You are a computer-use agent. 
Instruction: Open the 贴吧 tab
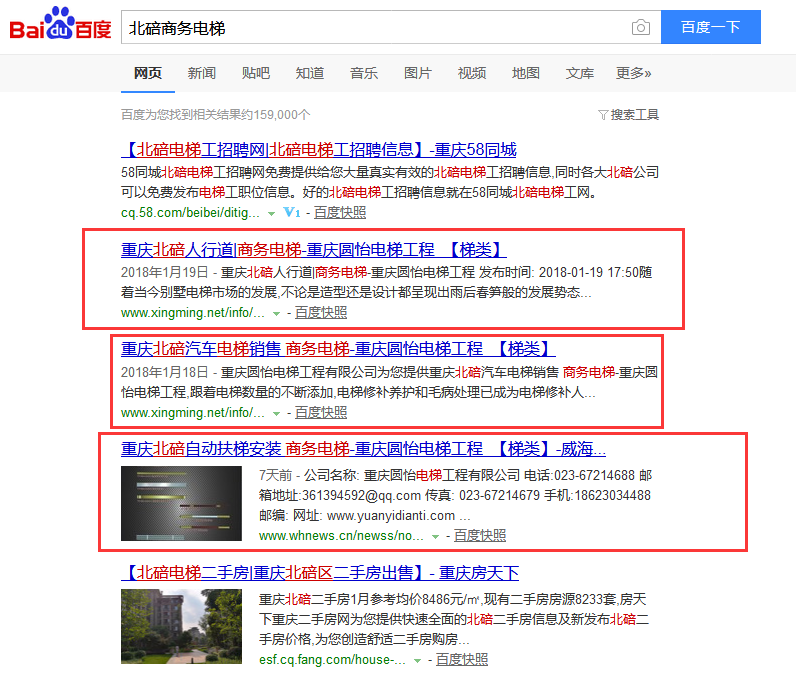pyautogui.click(x=256, y=73)
